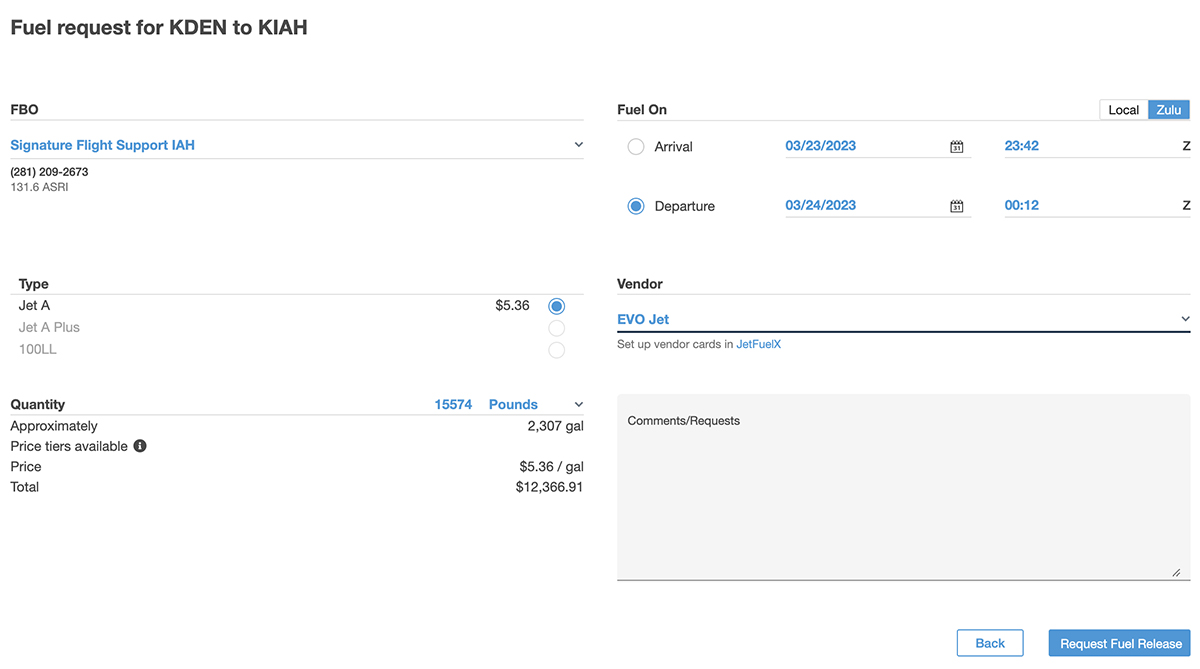Switch time display to Local

click(x=1123, y=110)
